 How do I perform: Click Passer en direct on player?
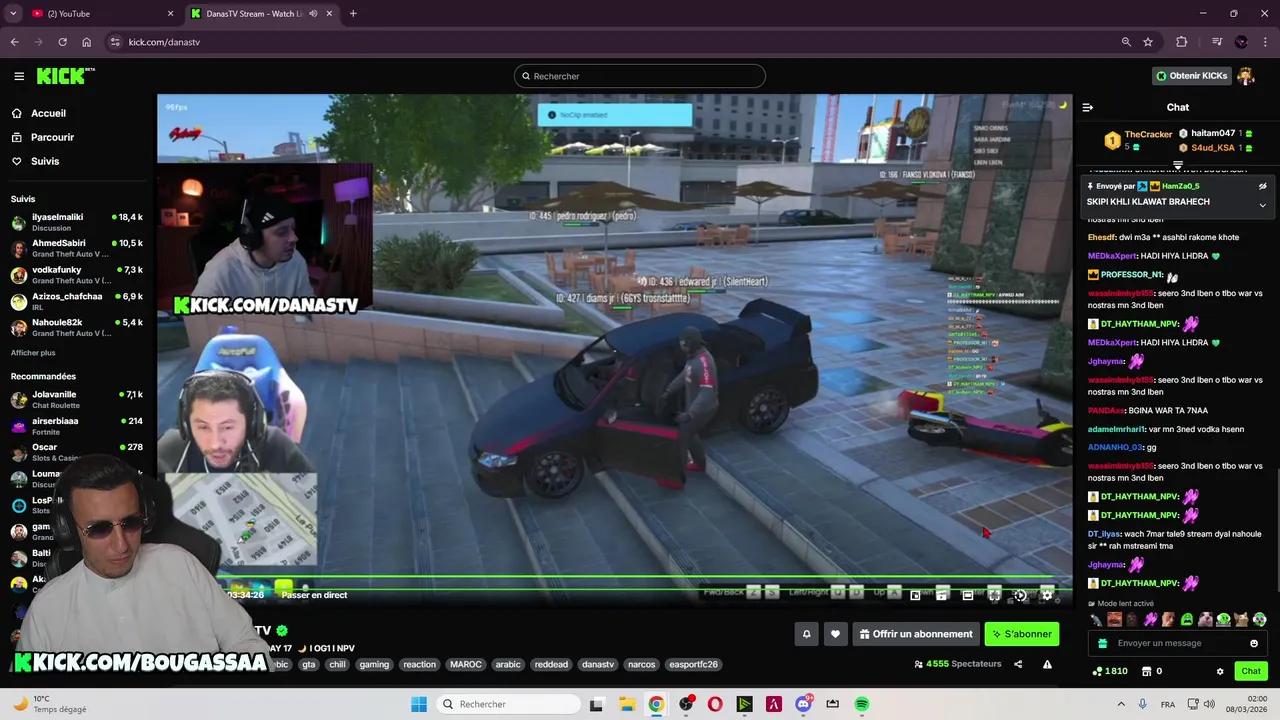[x=314, y=595]
